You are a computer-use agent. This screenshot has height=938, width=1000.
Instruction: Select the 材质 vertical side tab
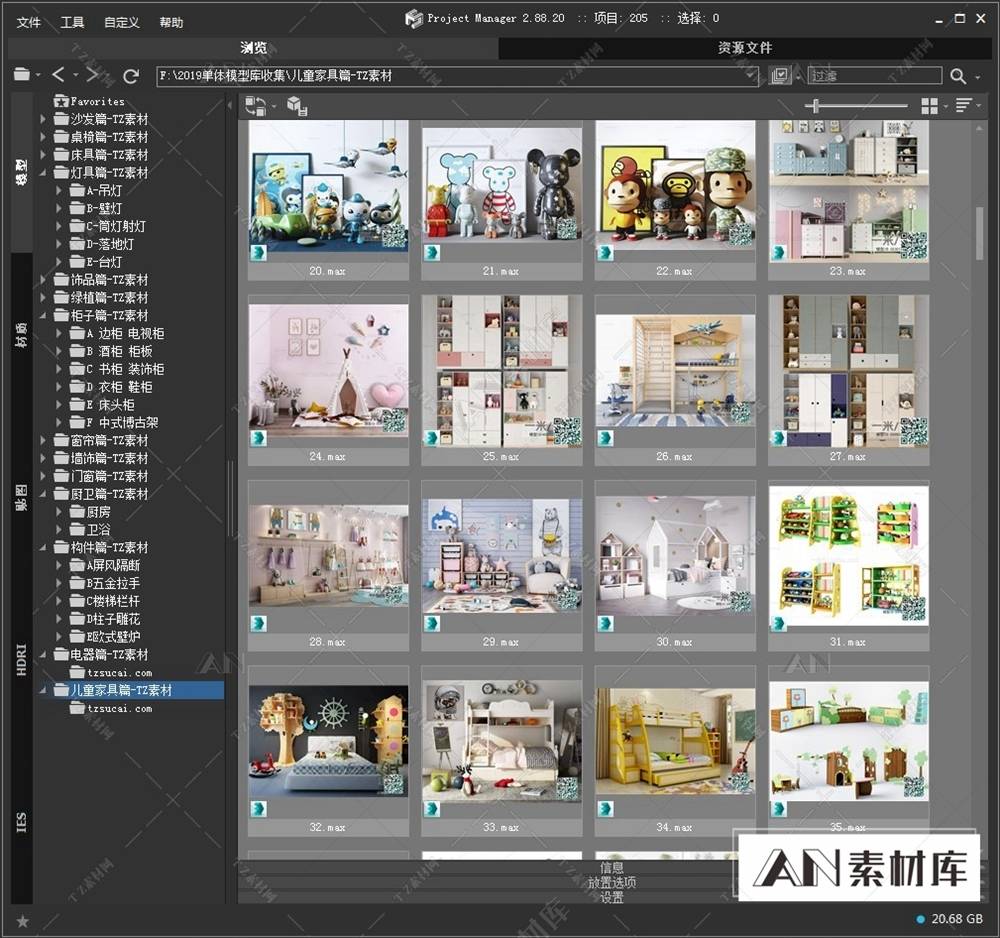tap(22, 335)
